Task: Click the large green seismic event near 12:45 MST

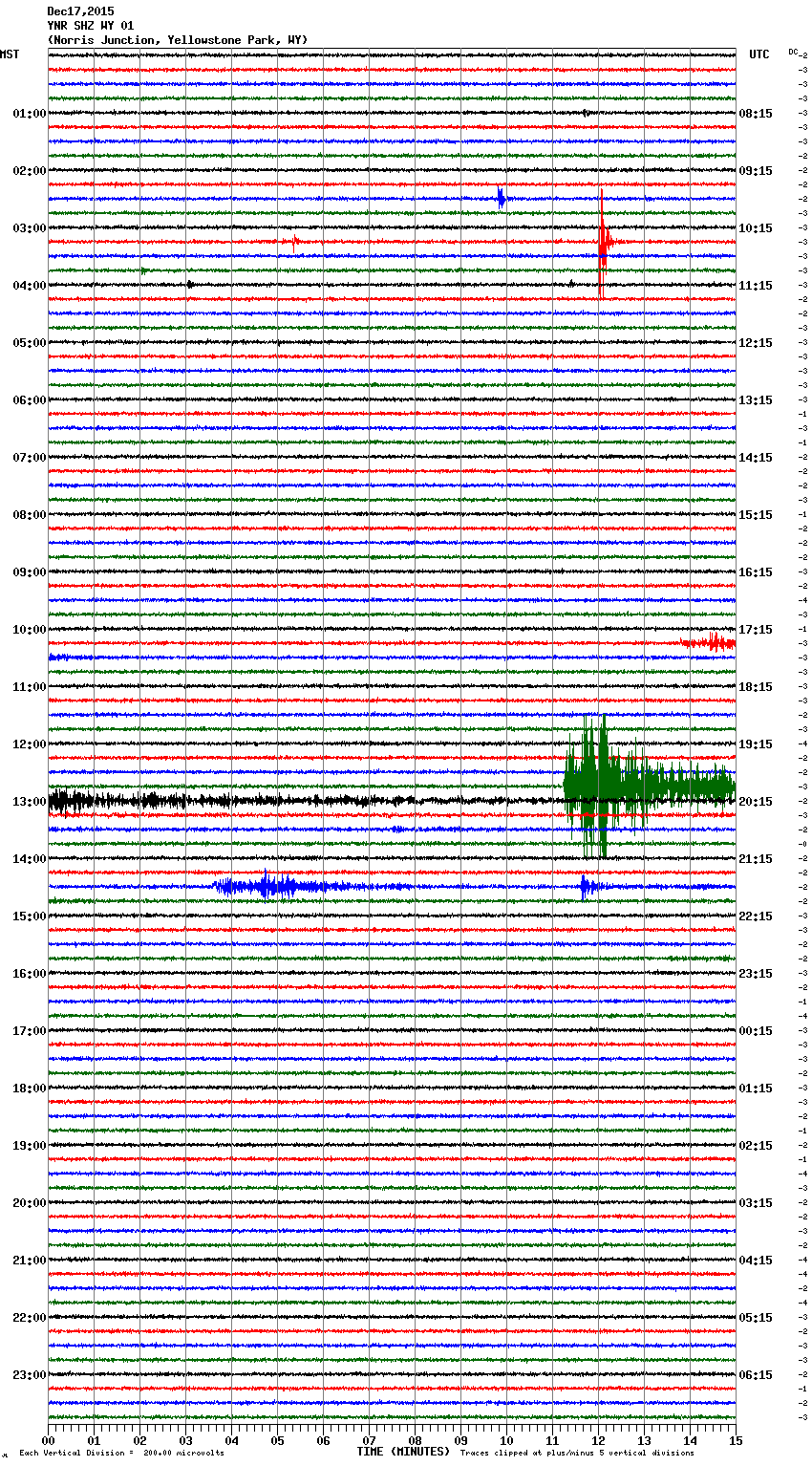Action: pyautogui.click(x=650, y=787)
